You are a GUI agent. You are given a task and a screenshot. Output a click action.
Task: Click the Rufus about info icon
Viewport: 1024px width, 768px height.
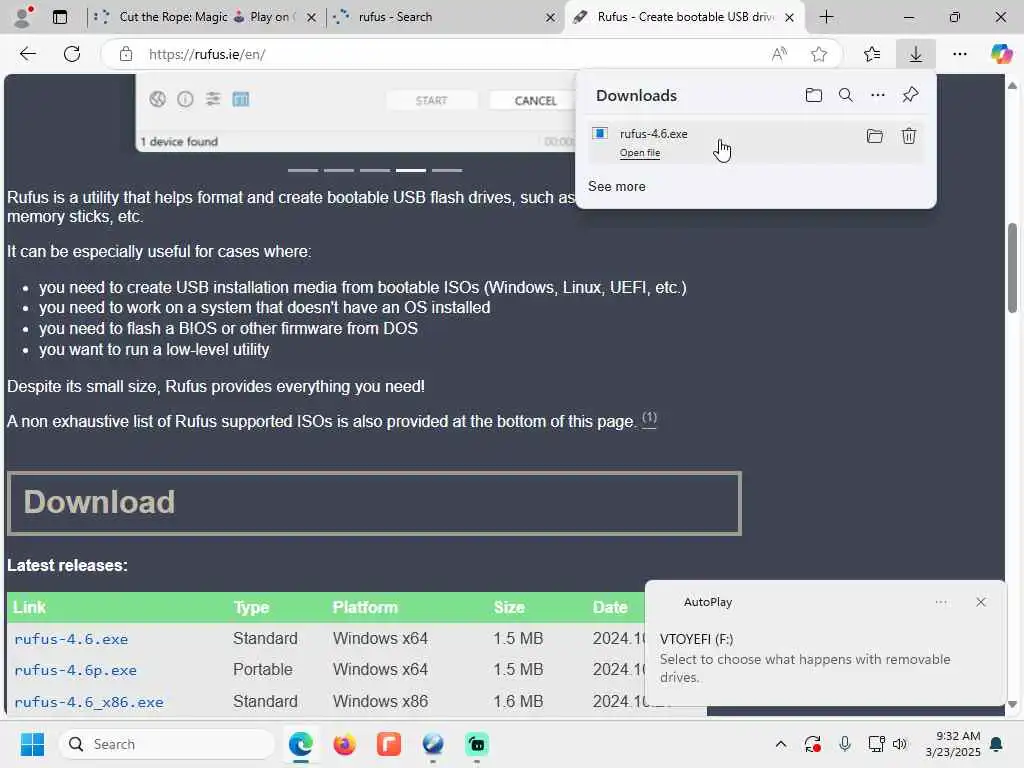[x=185, y=99]
